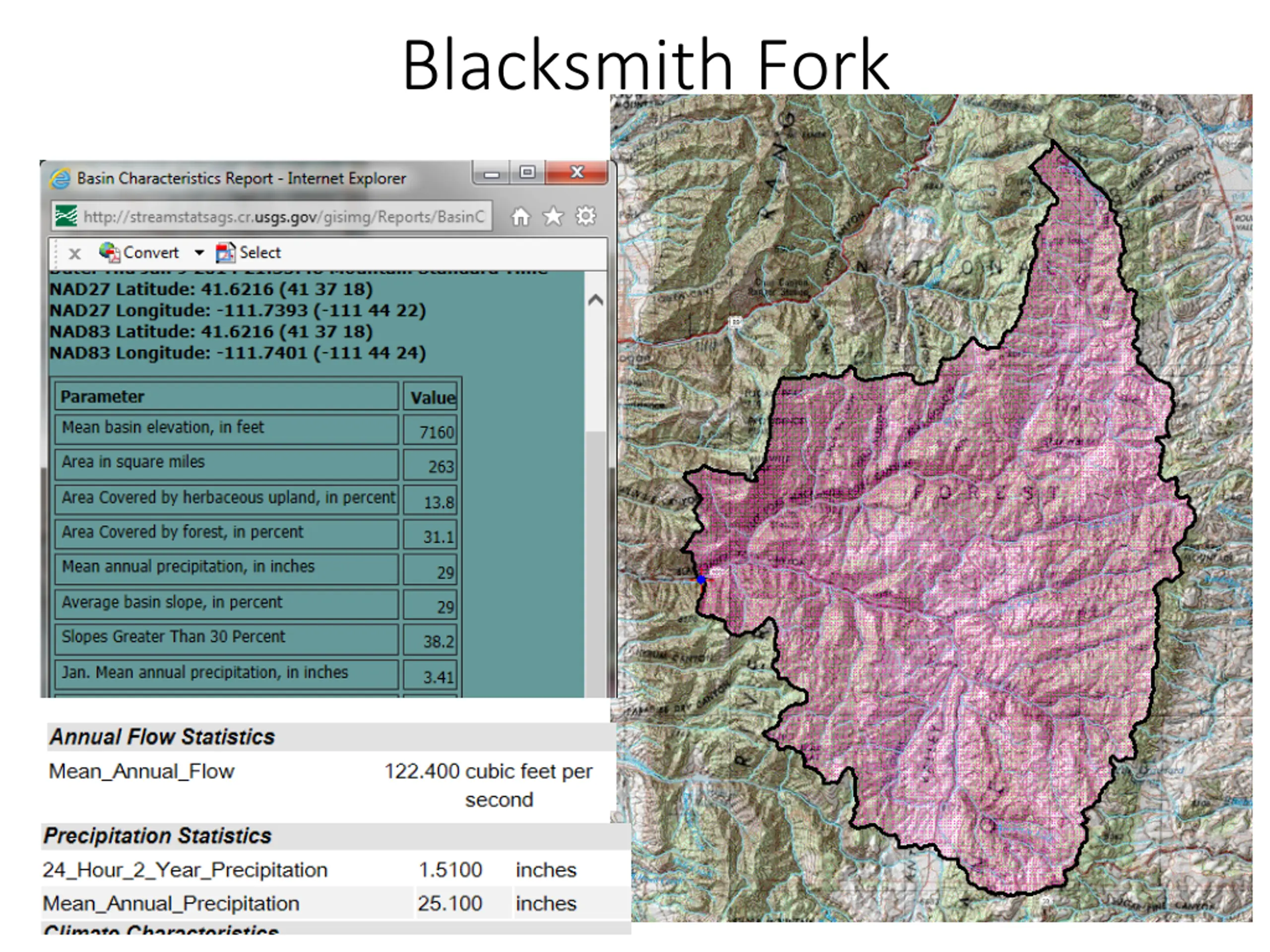The image size is (1270, 952).
Task: Close the Basin Characteristics Report window
Action: click(x=576, y=172)
